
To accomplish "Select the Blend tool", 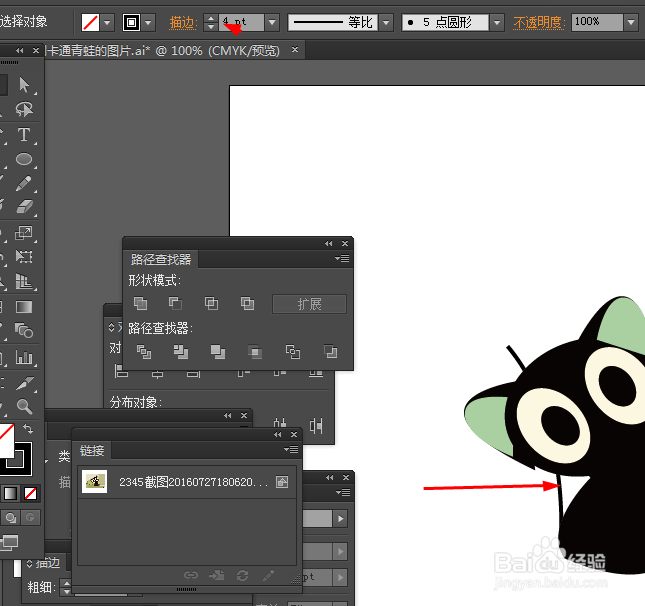I will pyautogui.click(x=24, y=330).
